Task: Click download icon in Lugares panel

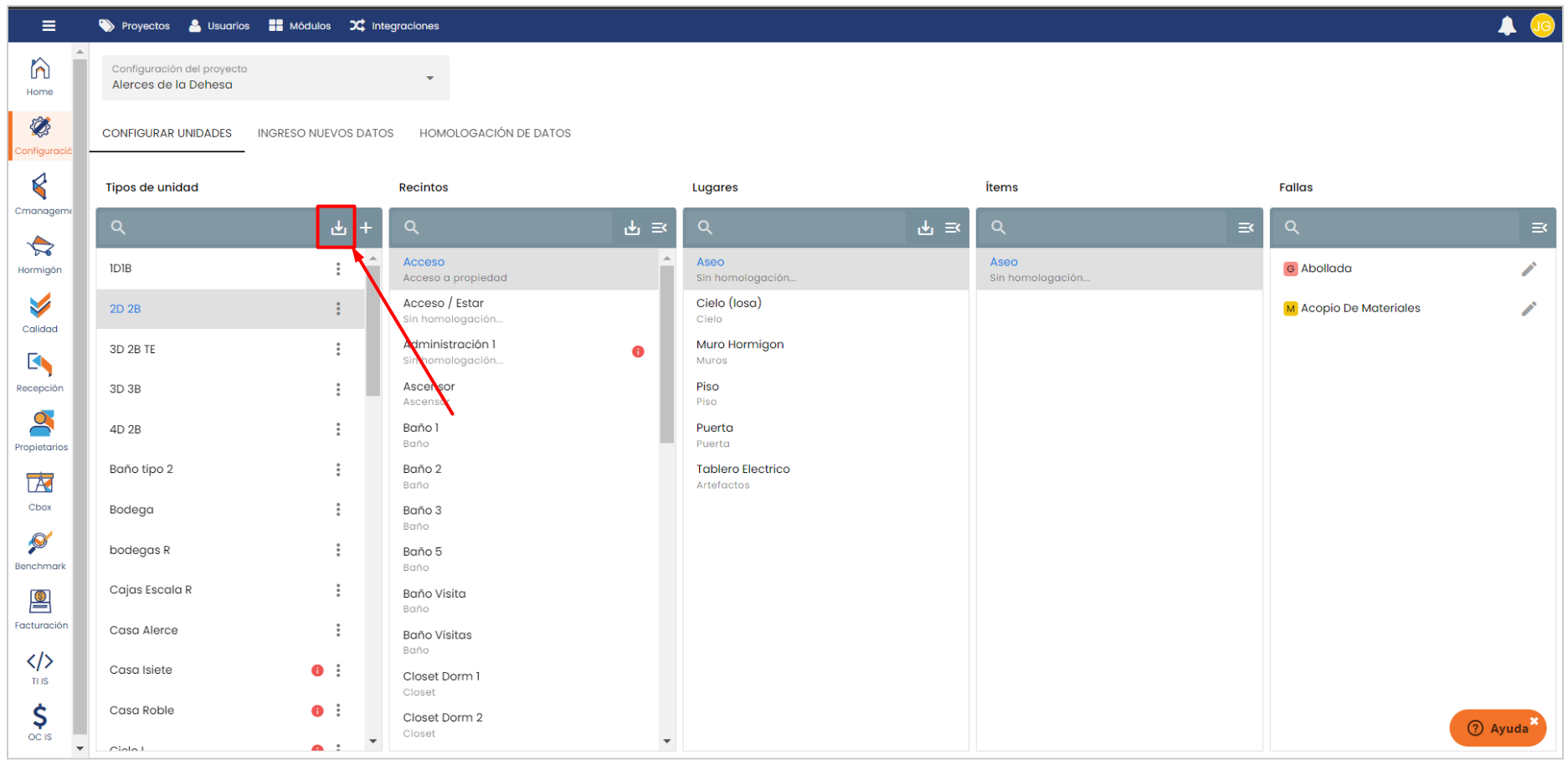Action: pos(925,228)
